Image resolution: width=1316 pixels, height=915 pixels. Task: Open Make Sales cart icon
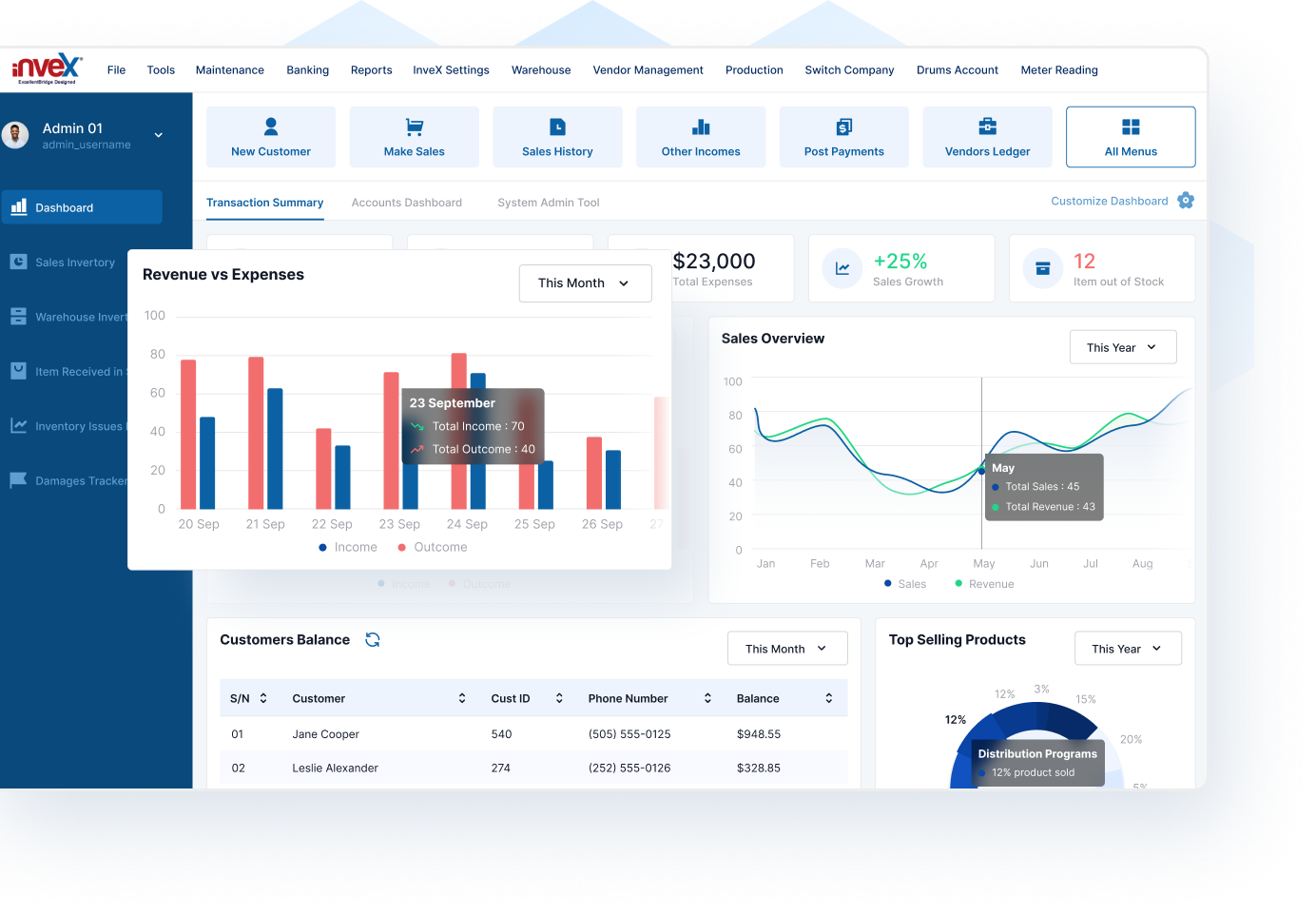click(x=414, y=127)
